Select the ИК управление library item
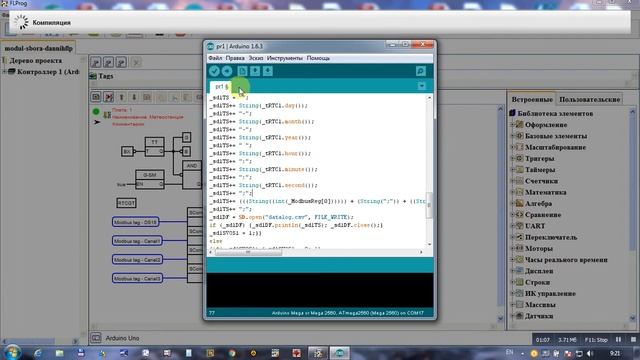Screen dimensions: 640x360 (x=550, y=293)
